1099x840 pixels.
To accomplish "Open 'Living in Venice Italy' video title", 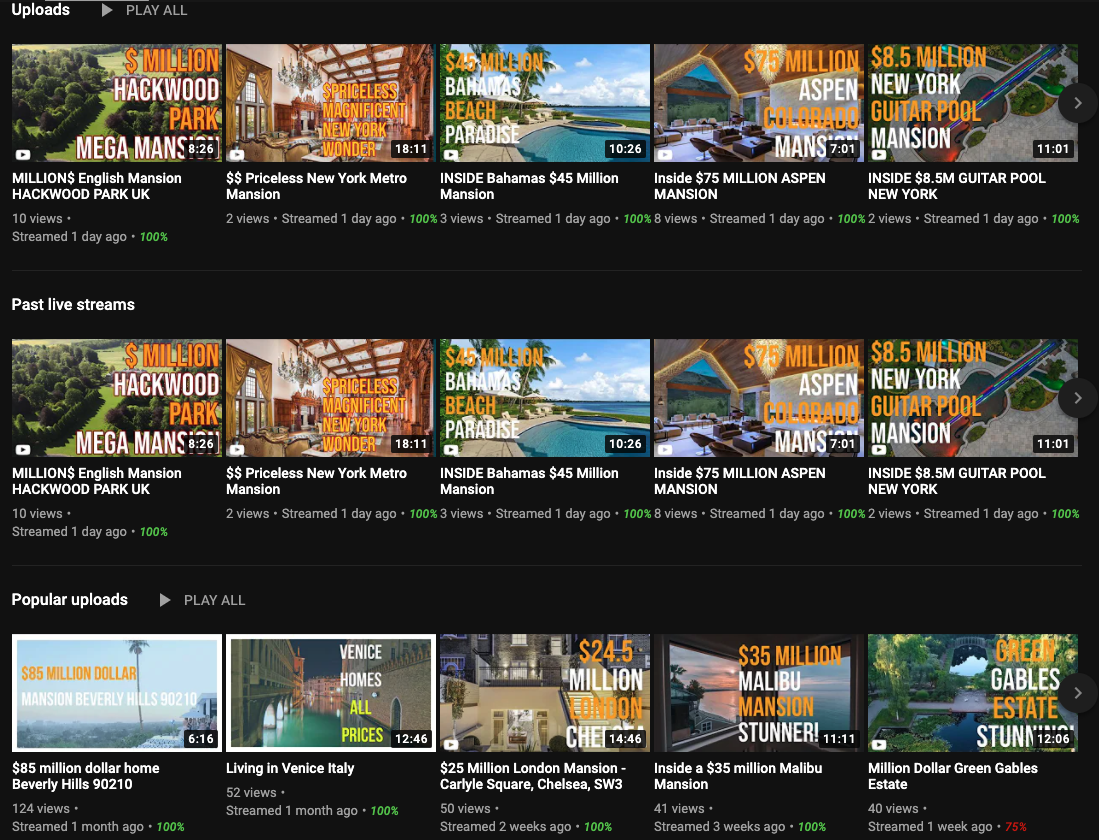I will click(x=290, y=768).
